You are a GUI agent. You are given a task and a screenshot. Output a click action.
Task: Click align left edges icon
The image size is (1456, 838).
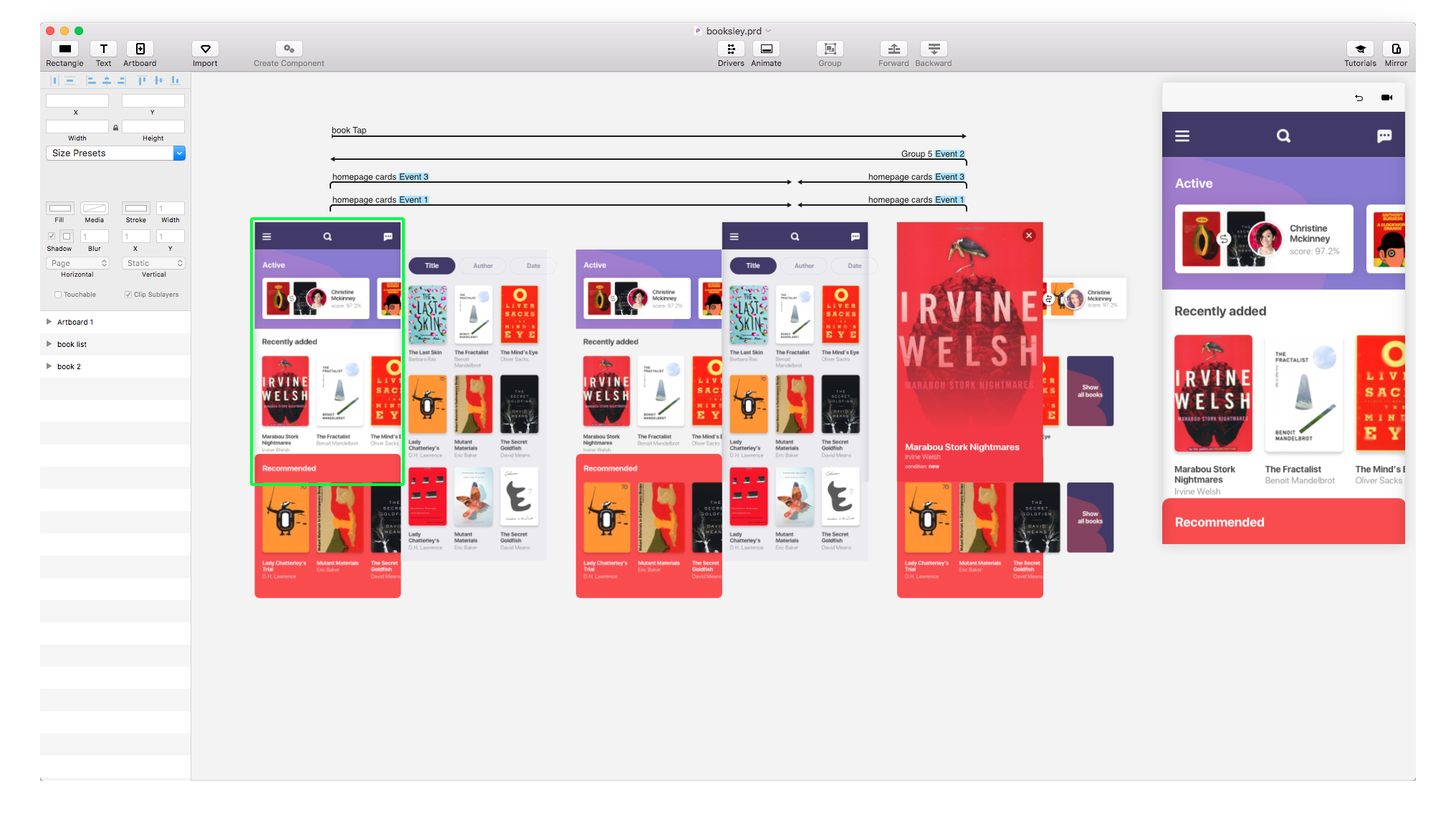coord(91,80)
